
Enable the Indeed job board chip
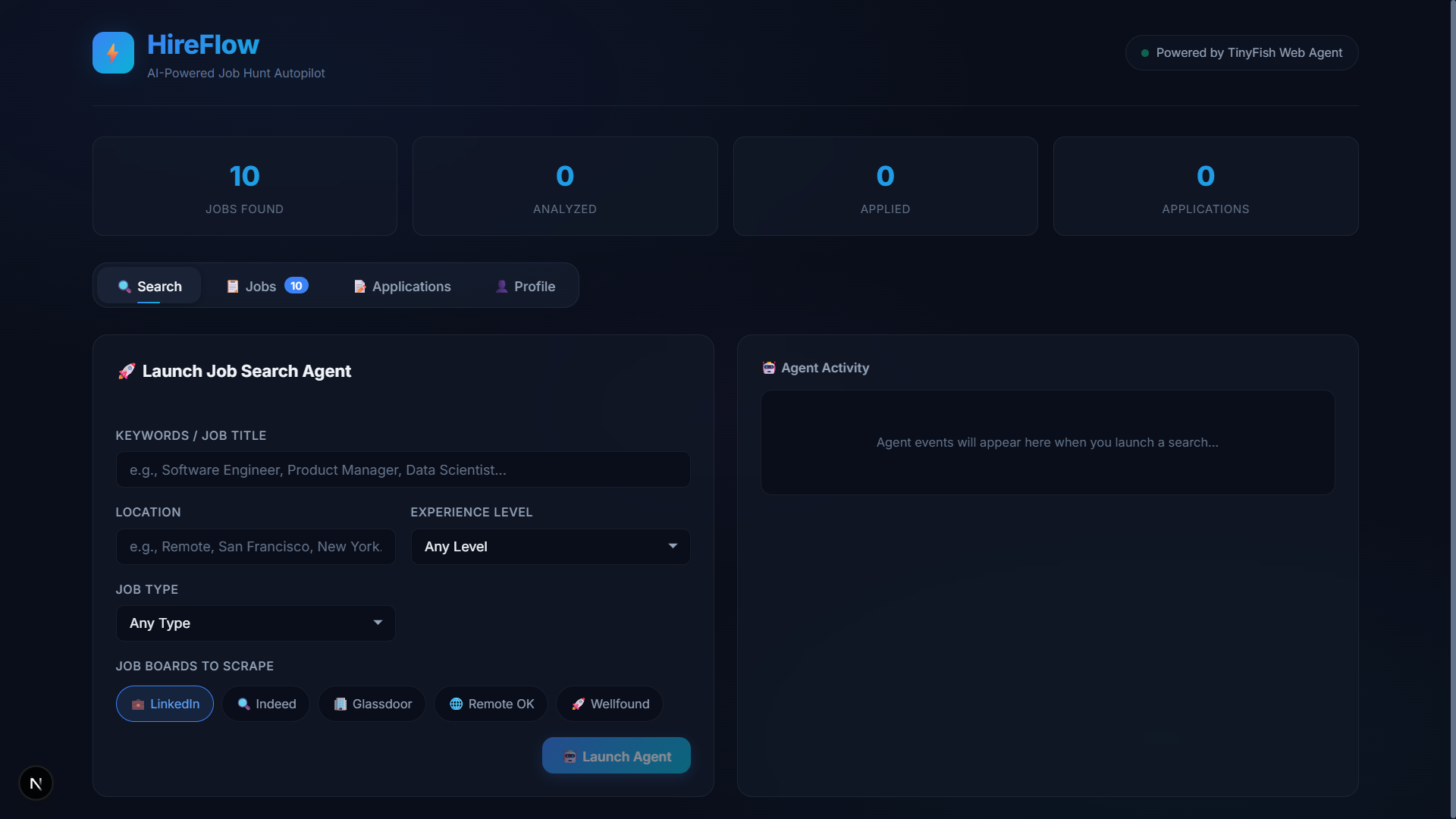point(265,704)
